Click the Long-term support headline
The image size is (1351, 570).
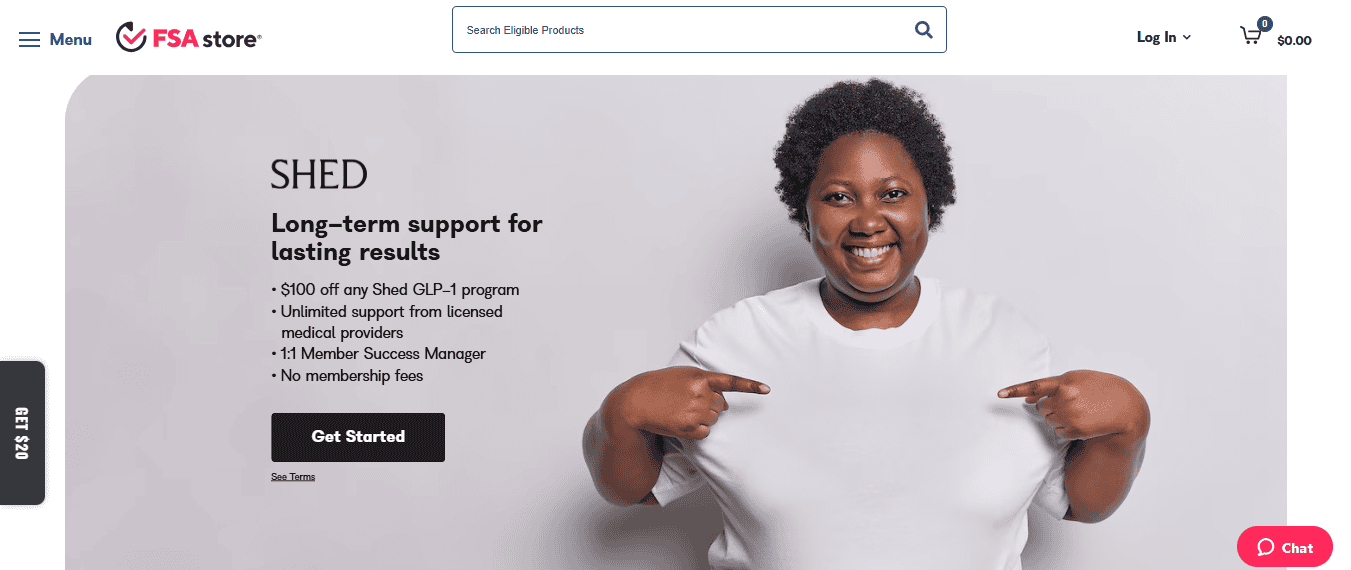(x=407, y=237)
